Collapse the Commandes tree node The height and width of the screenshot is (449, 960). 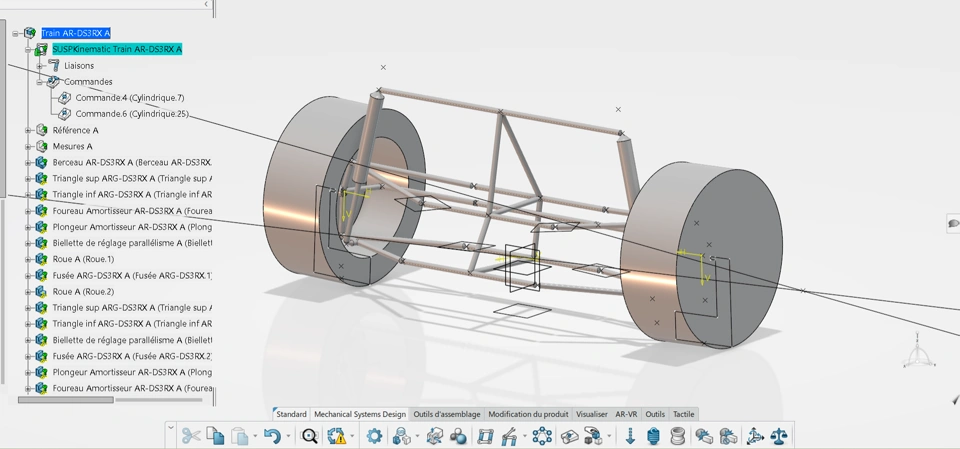pyautogui.click(x=39, y=81)
